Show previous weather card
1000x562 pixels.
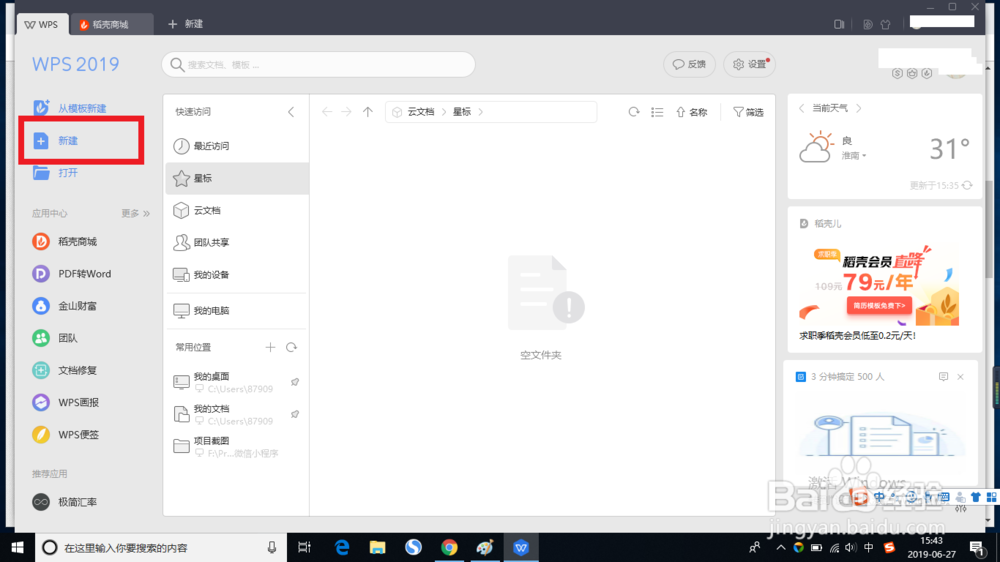[x=802, y=108]
